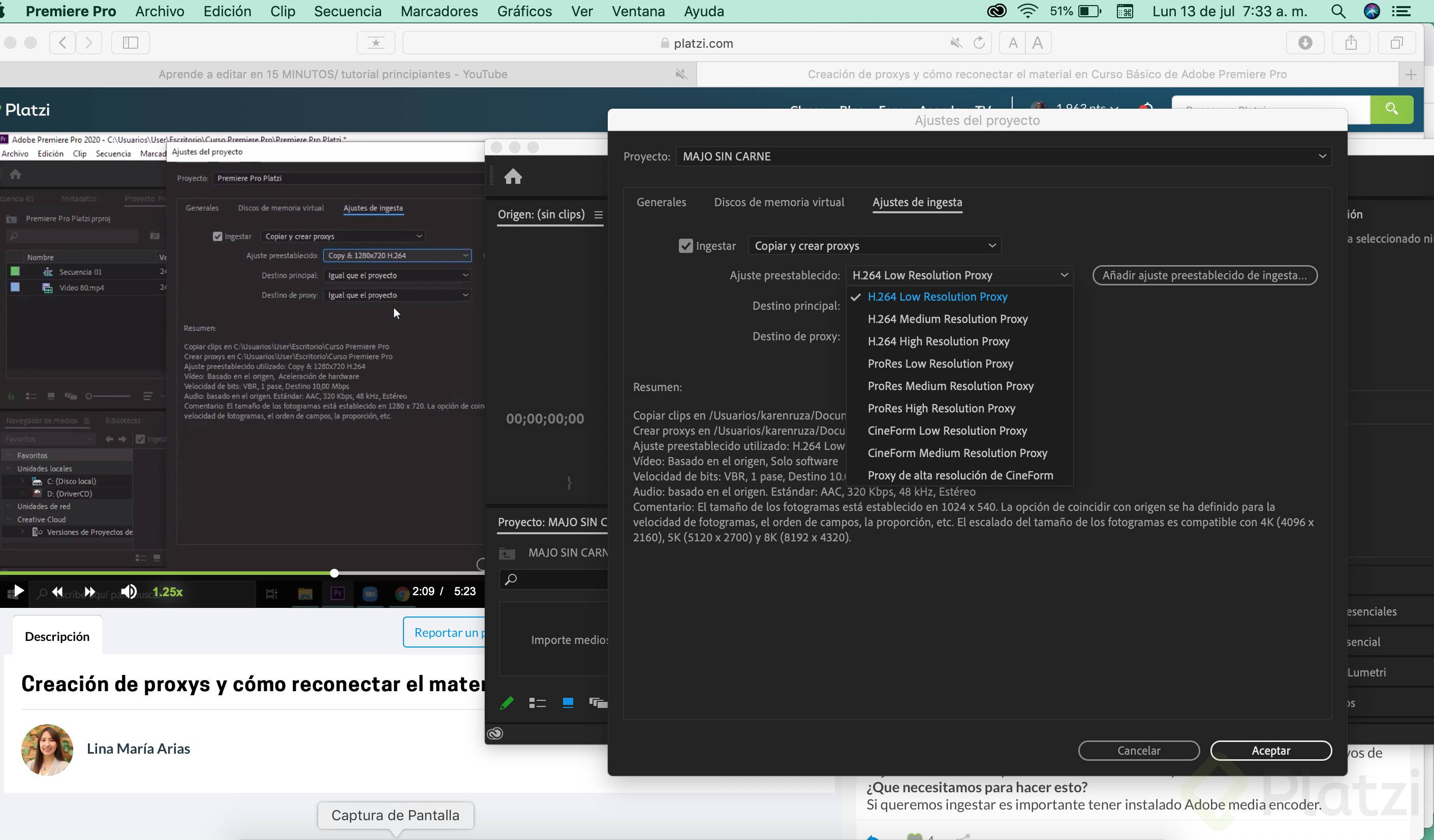Click muted audio icon in address bar
Image resolution: width=1434 pixels, height=840 pixels.
pos(956,43)
